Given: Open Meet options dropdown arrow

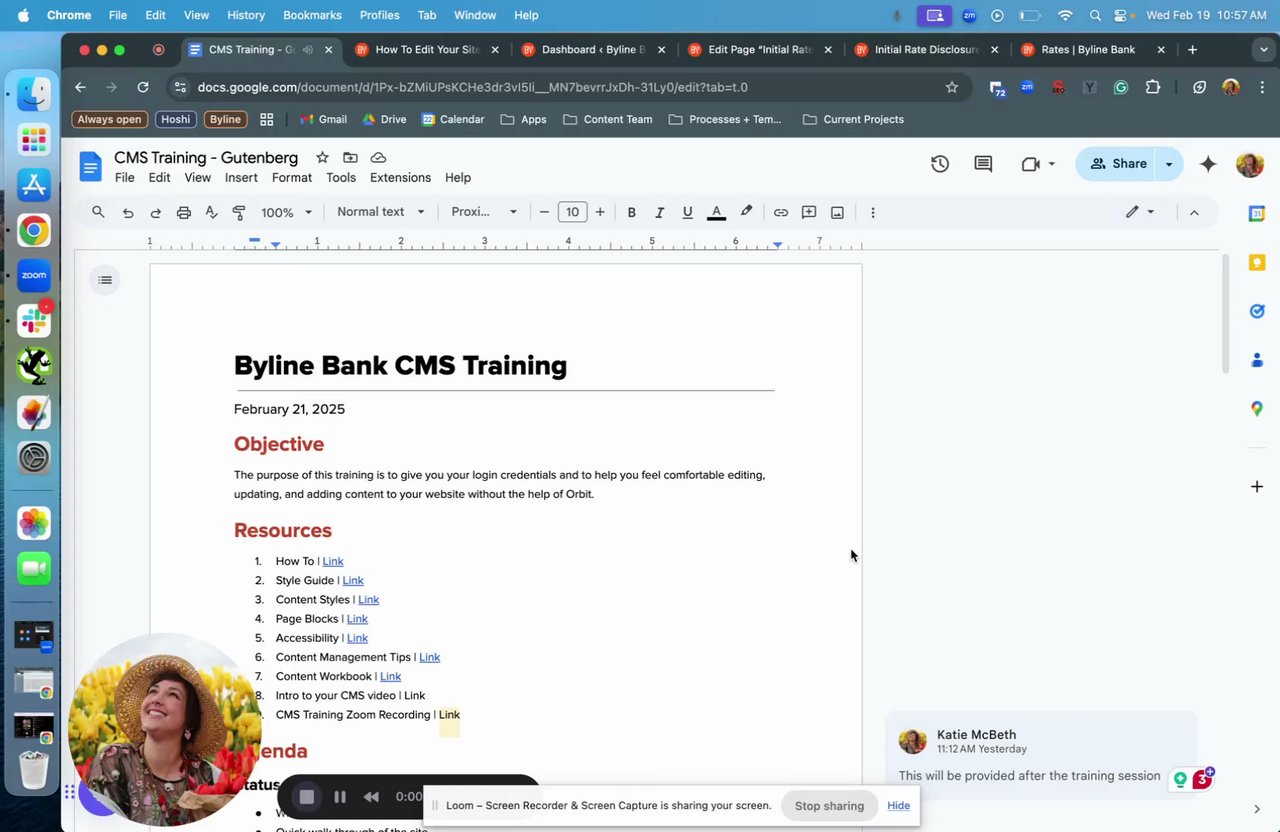Looking at the screenshot, I should click(x=1051, y=164).
